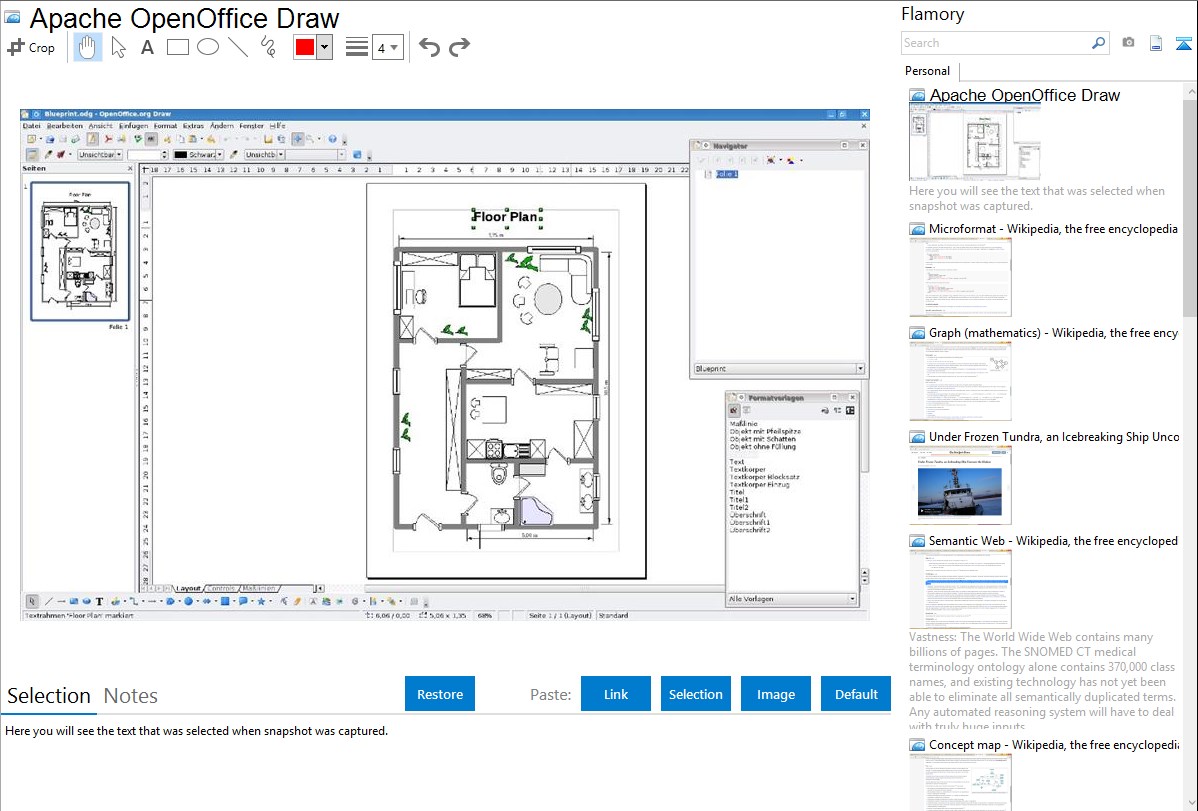Click the snapshot list vertical scrollbar
The image size is (1198, 811).
click(x=1190, y=206)
